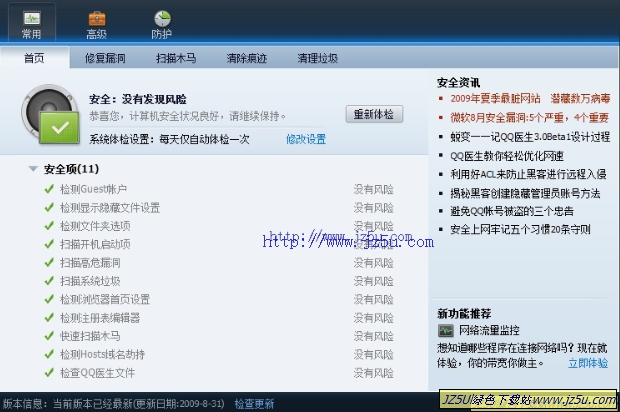Click the checkmark next to 检测Guest帐户

coord(49,189)
